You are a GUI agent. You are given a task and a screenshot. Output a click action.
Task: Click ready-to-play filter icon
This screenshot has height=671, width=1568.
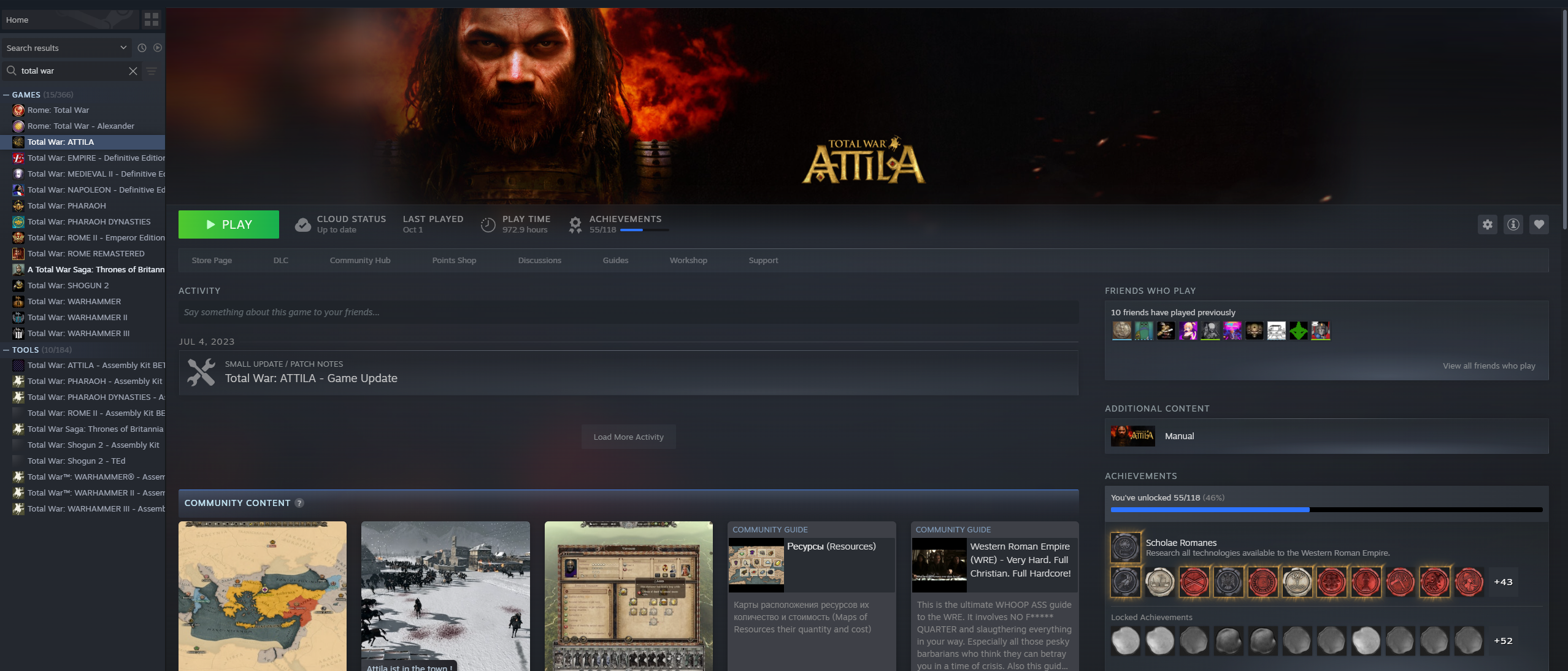[x=158, y=48]
